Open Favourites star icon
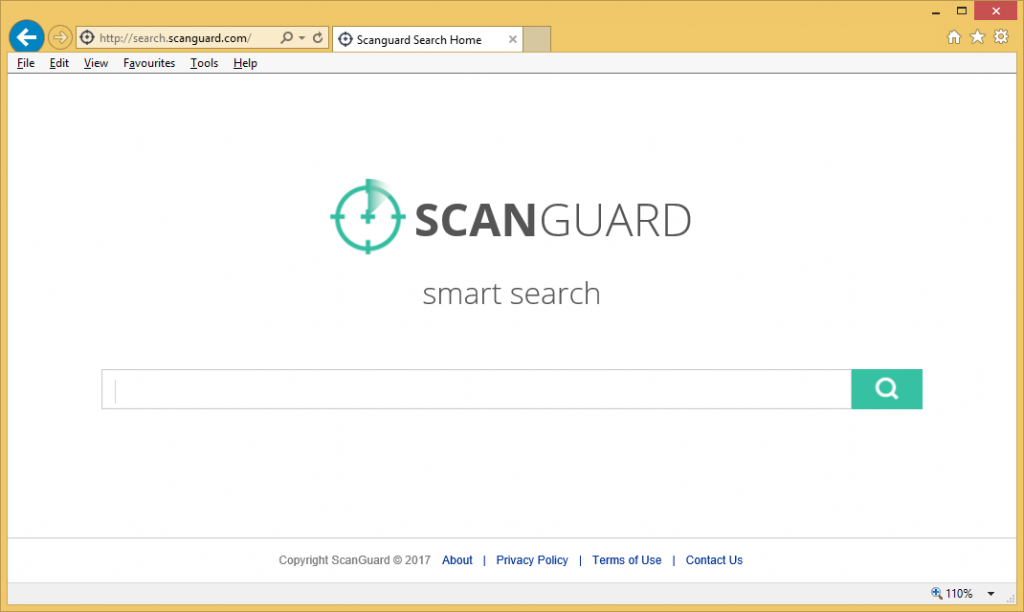The height and width of the screenshot is (612, 1024). point(978,37)
